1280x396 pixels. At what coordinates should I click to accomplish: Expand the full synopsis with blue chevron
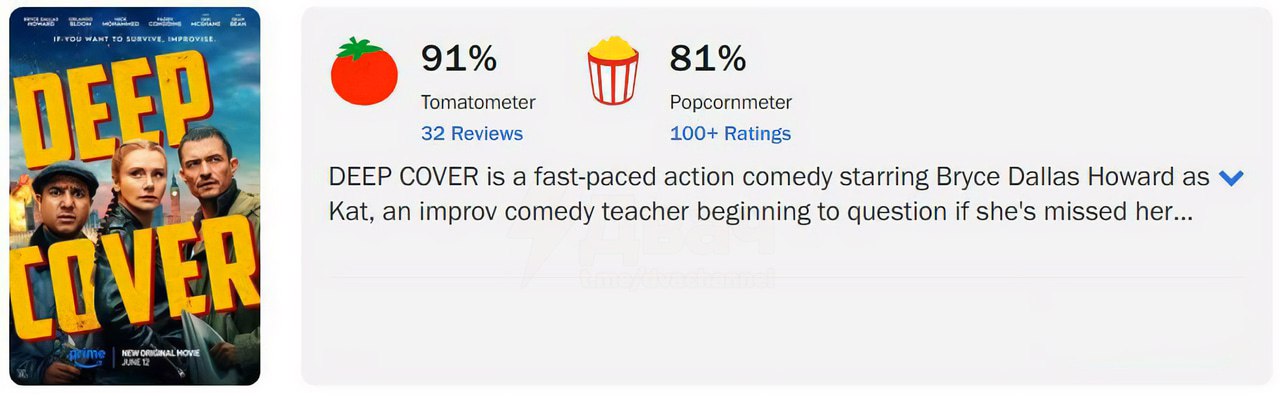tap(1231, 179)
